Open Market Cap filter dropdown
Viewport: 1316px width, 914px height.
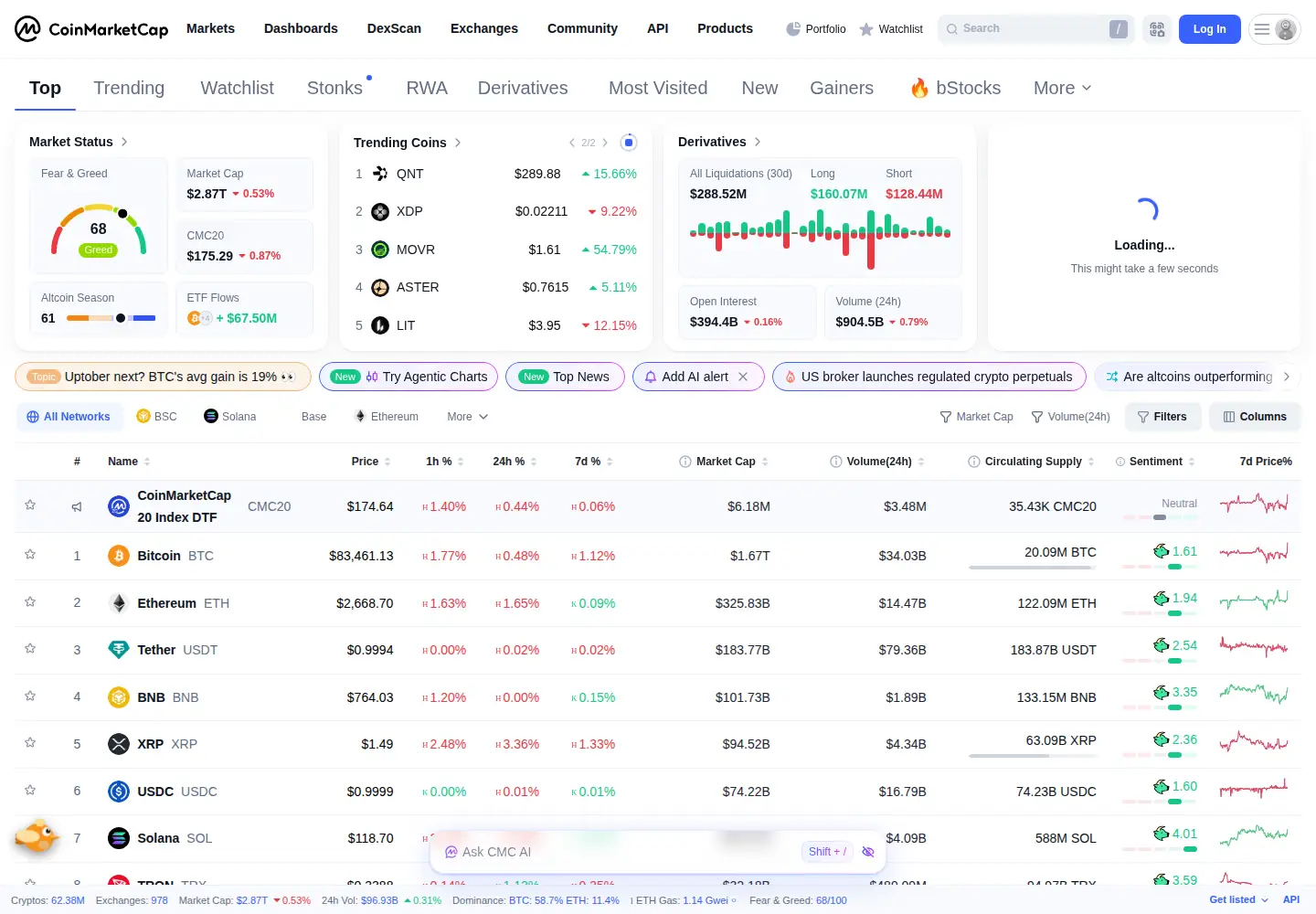click(976, 417)
